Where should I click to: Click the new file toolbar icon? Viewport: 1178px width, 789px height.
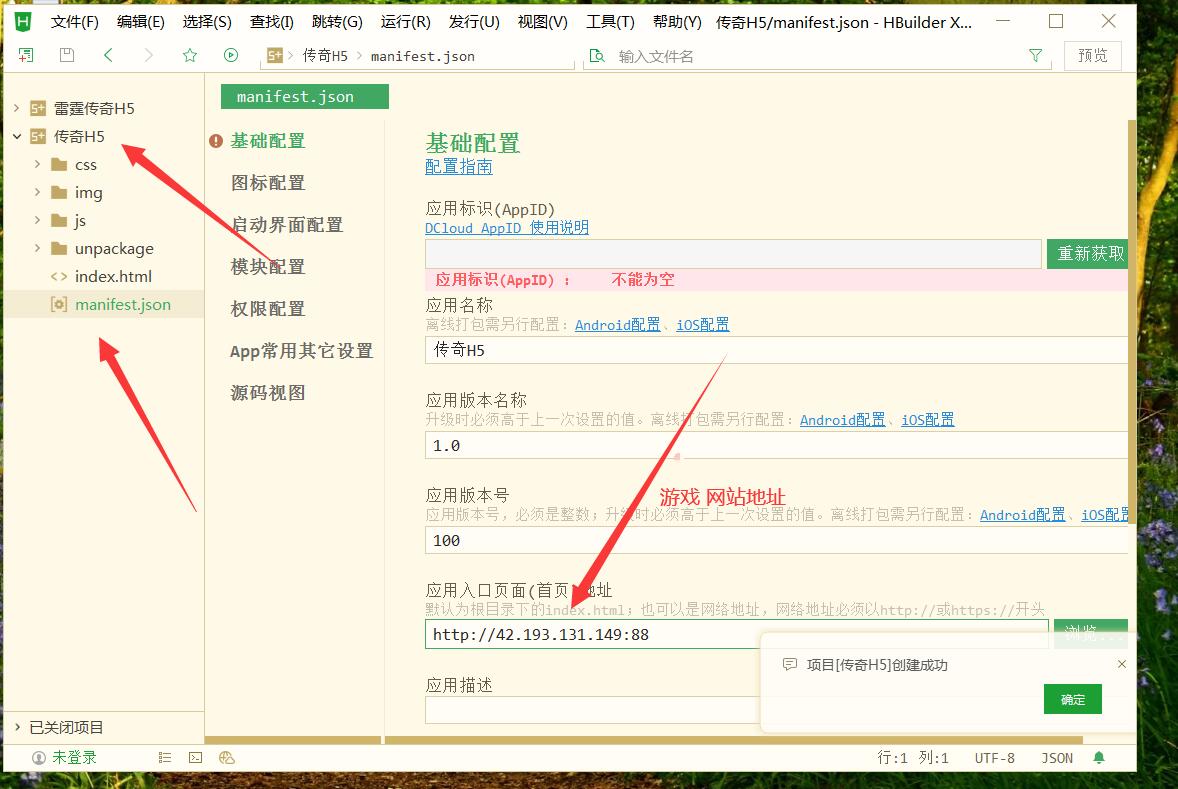pyautogui.click(x=26, y=56)
